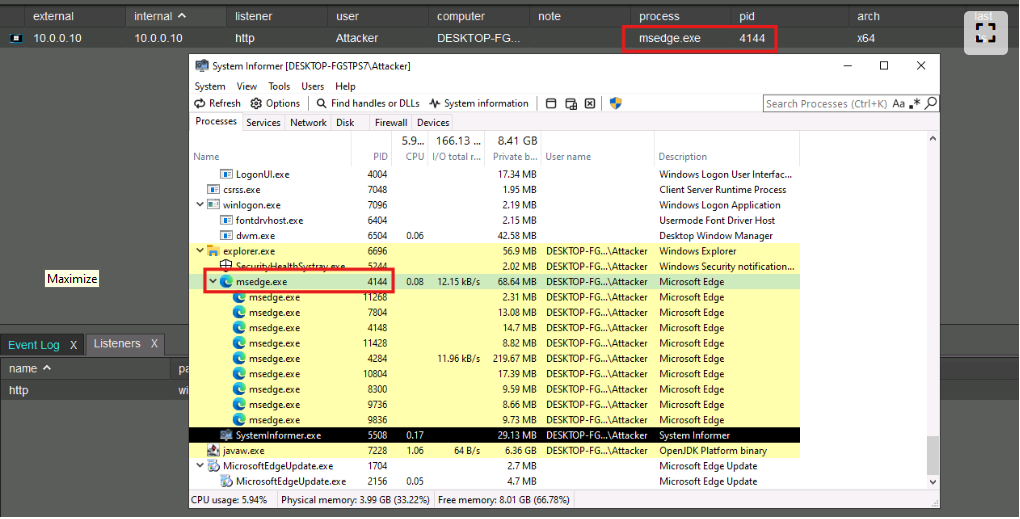
Task: Open System information graph window
Action: 478,103
